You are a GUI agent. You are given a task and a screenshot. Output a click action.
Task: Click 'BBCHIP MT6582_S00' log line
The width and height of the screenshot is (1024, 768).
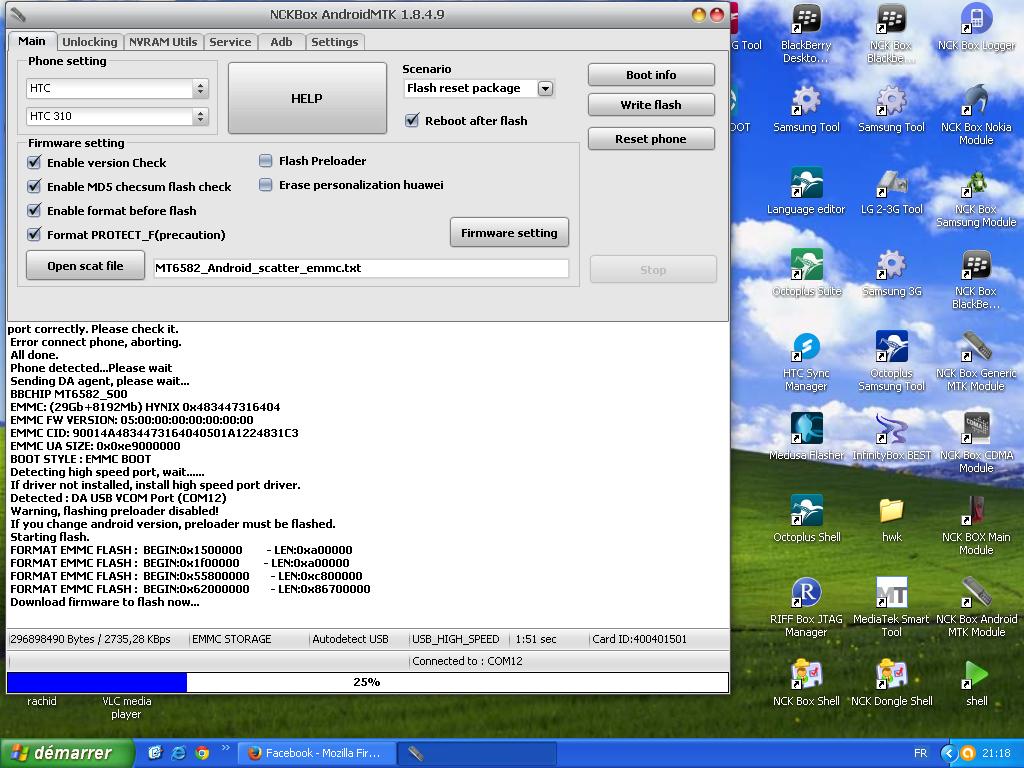(x=69, y=394)
